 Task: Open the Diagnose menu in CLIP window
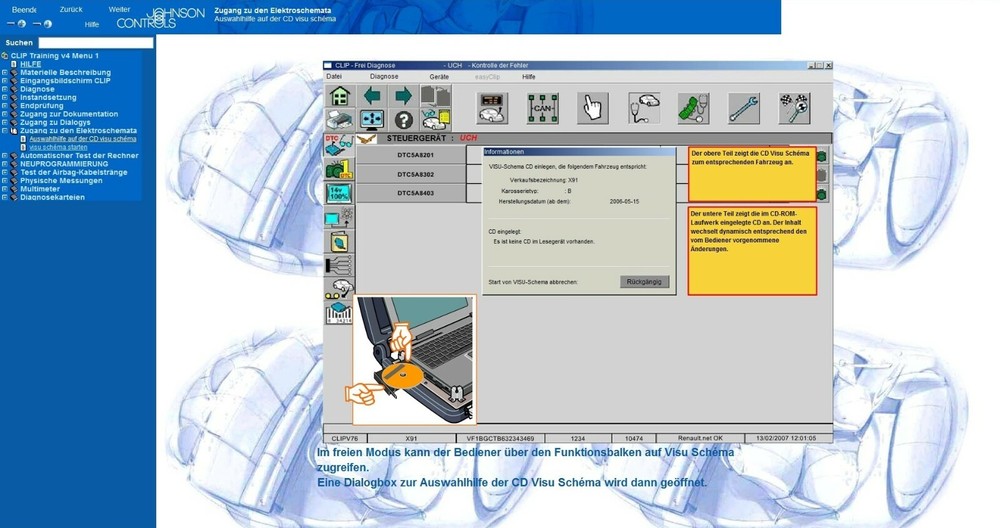[x=384, y=77]
